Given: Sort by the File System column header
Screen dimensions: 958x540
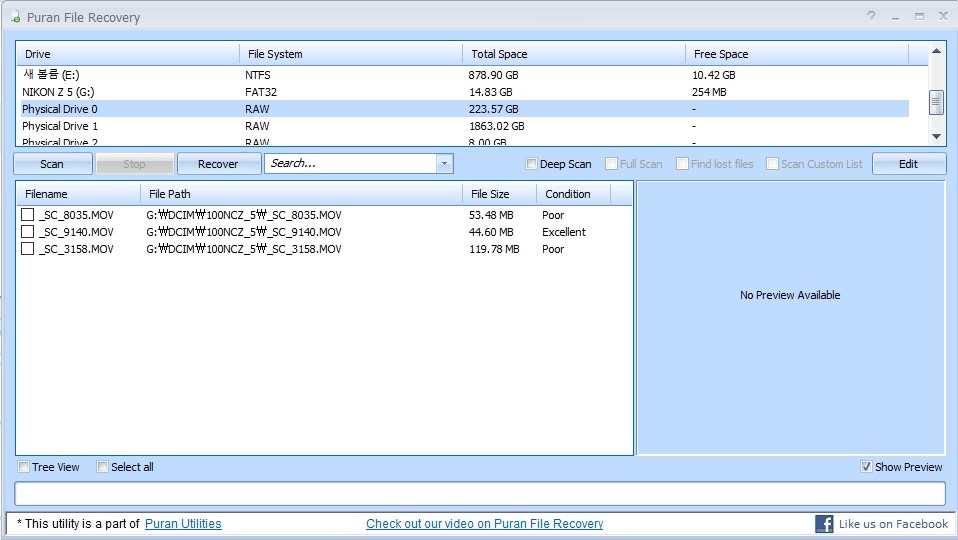Looking at the screenshot, I should [351, 54].
